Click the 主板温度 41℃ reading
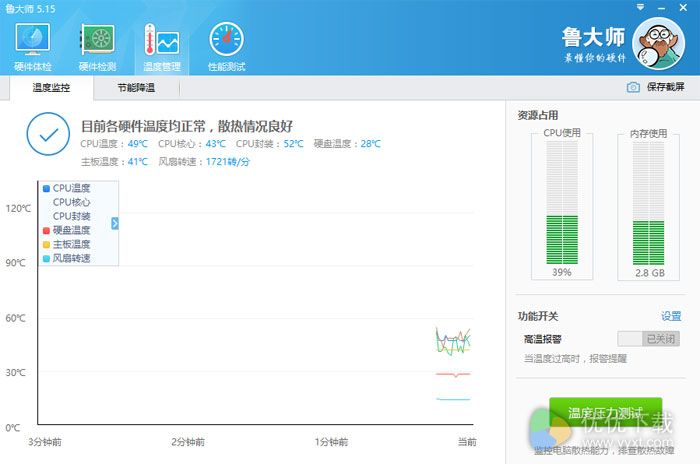 pyautogui.click(x=114, y=161)
